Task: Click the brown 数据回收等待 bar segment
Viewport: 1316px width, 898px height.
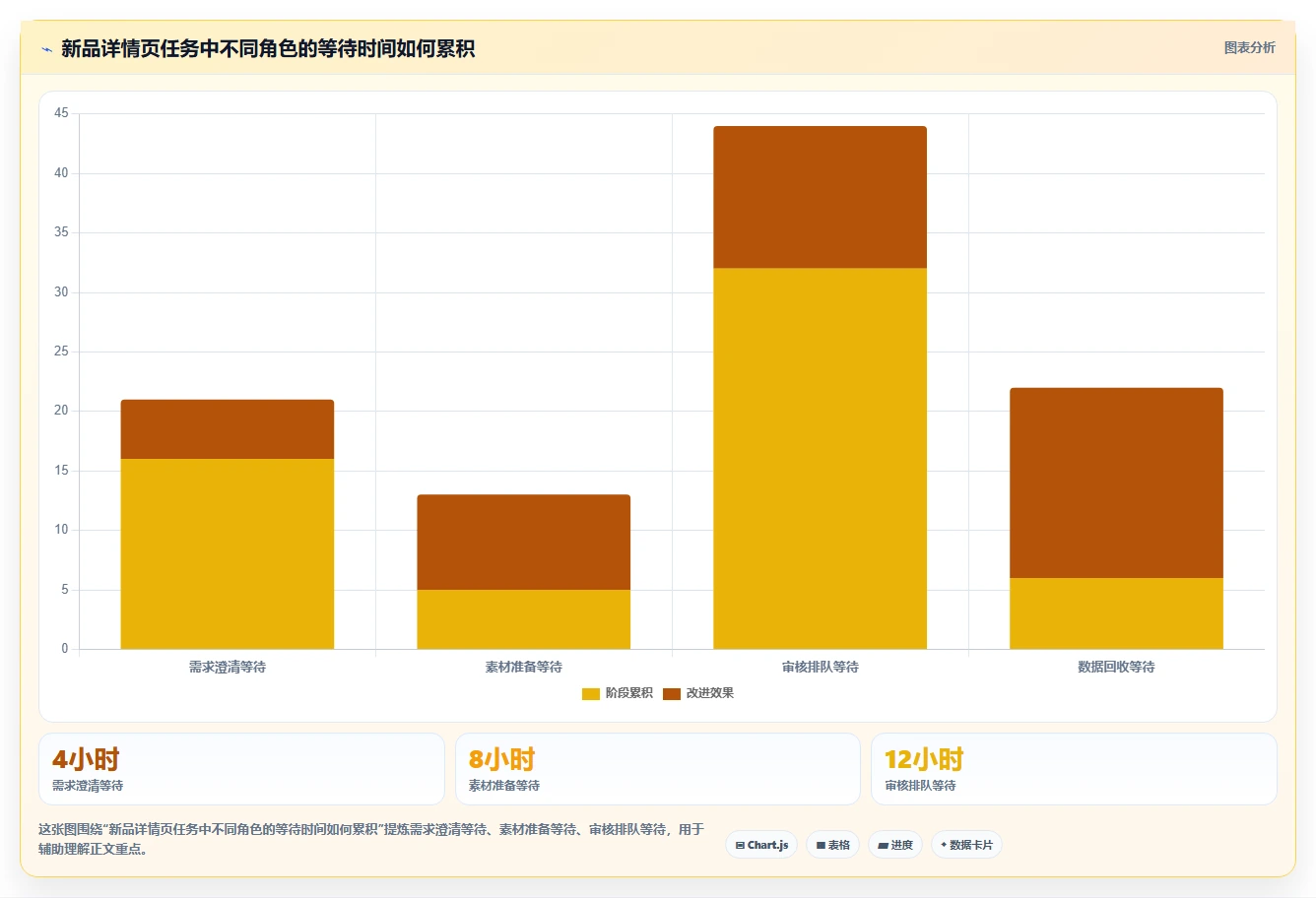Action: (x=1117, y=482)
